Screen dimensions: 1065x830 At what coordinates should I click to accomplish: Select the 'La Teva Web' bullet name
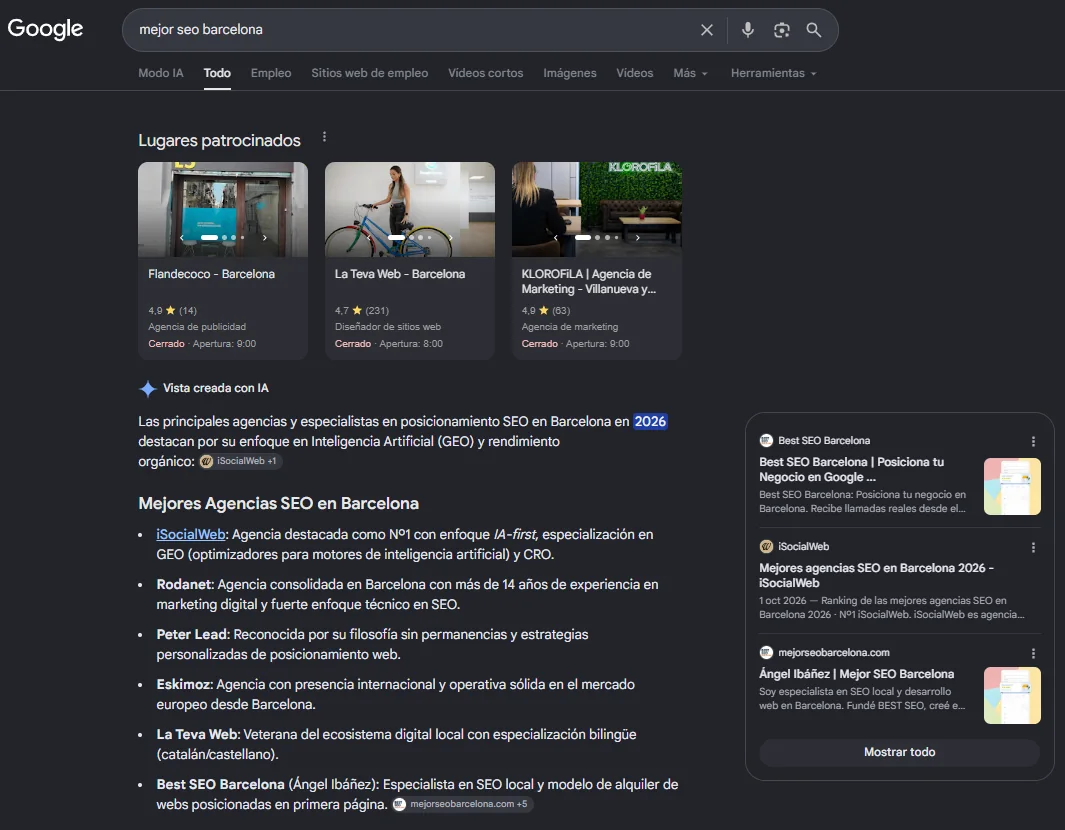pos(198,734)
